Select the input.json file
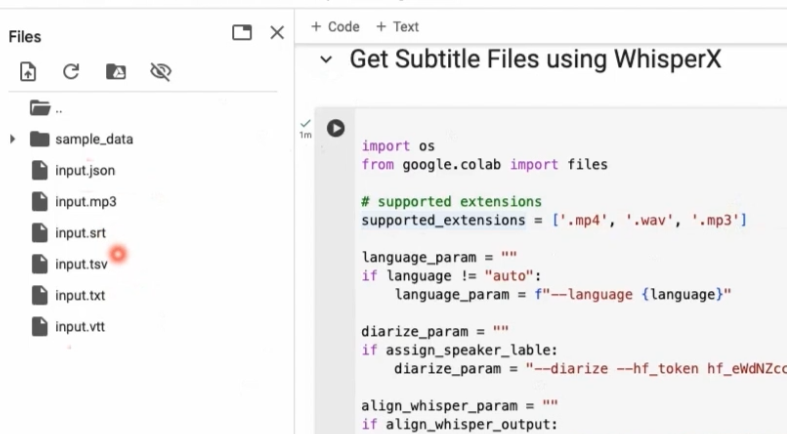The height and width of the screenshot is (434, 787). 85,170
